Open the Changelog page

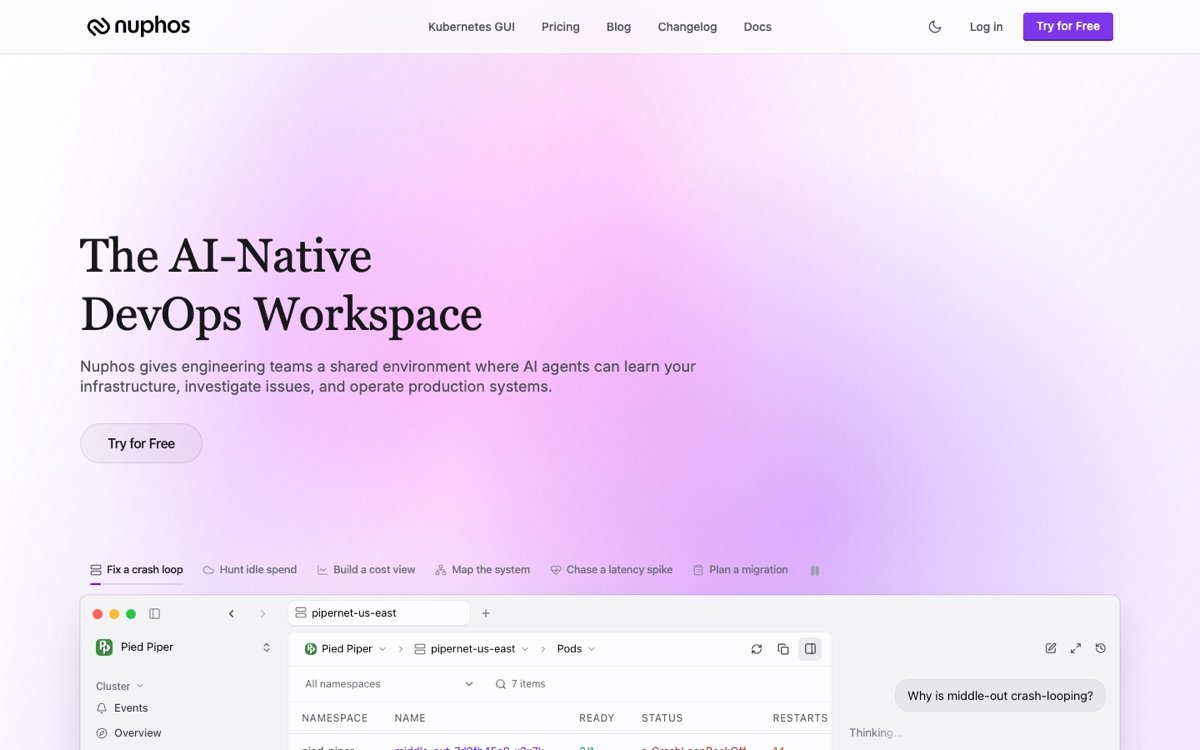pos(687,27)
